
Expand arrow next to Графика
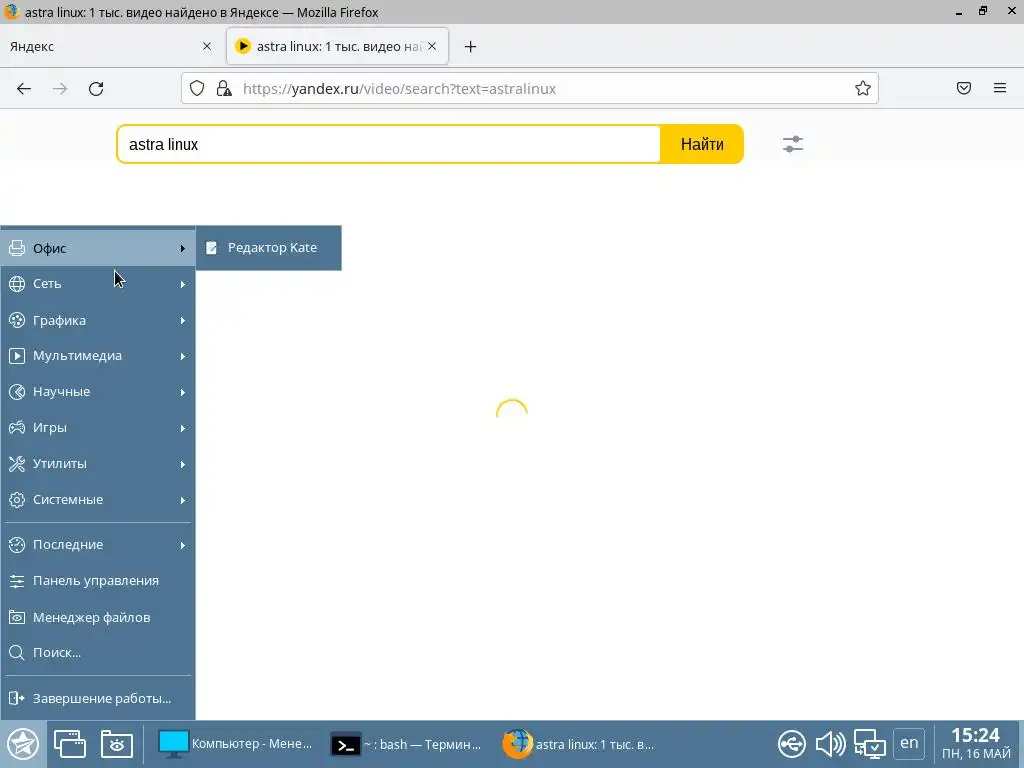(x=183, y=321)
